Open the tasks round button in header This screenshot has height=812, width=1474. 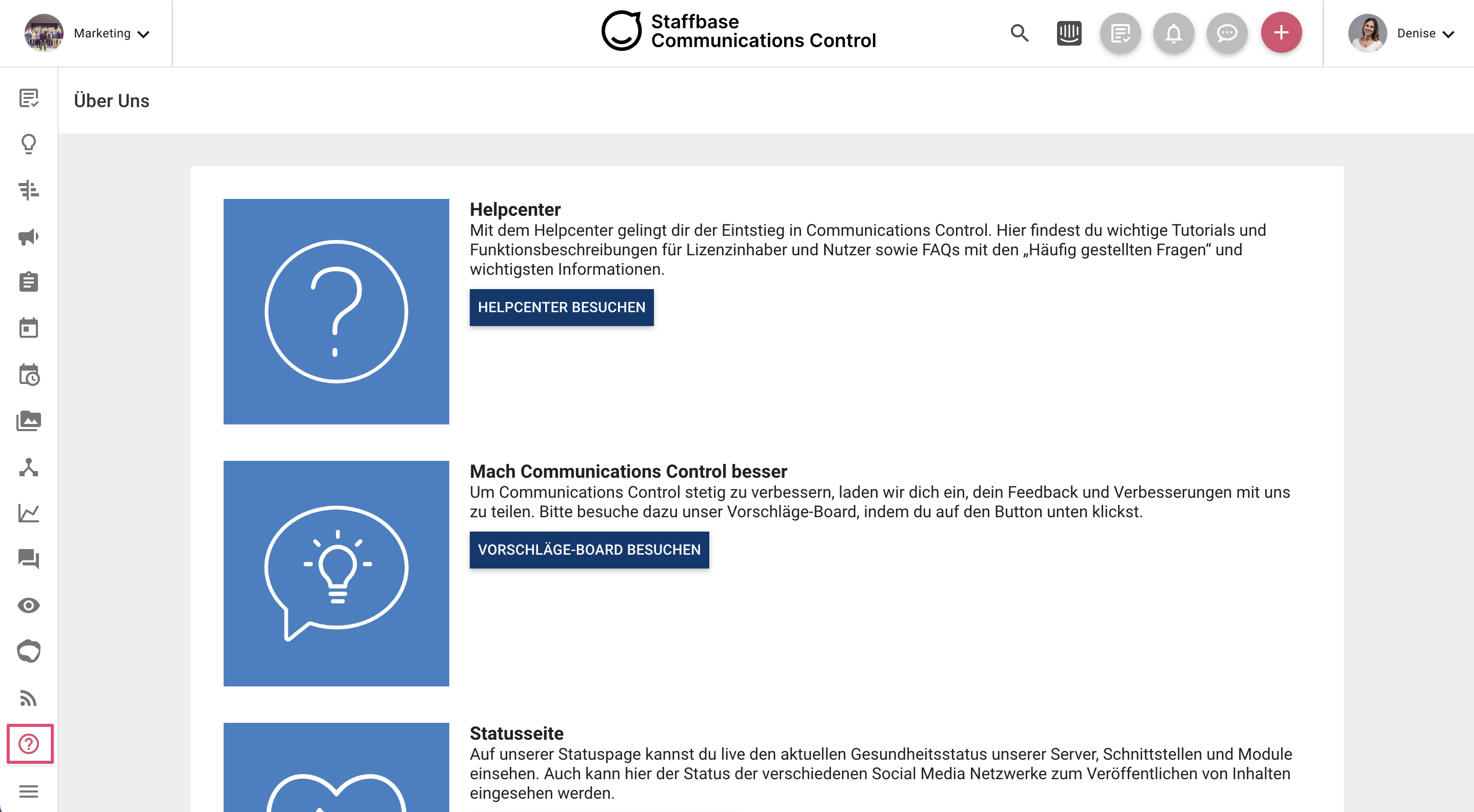pyautogui.click(x=1121, y=33)
